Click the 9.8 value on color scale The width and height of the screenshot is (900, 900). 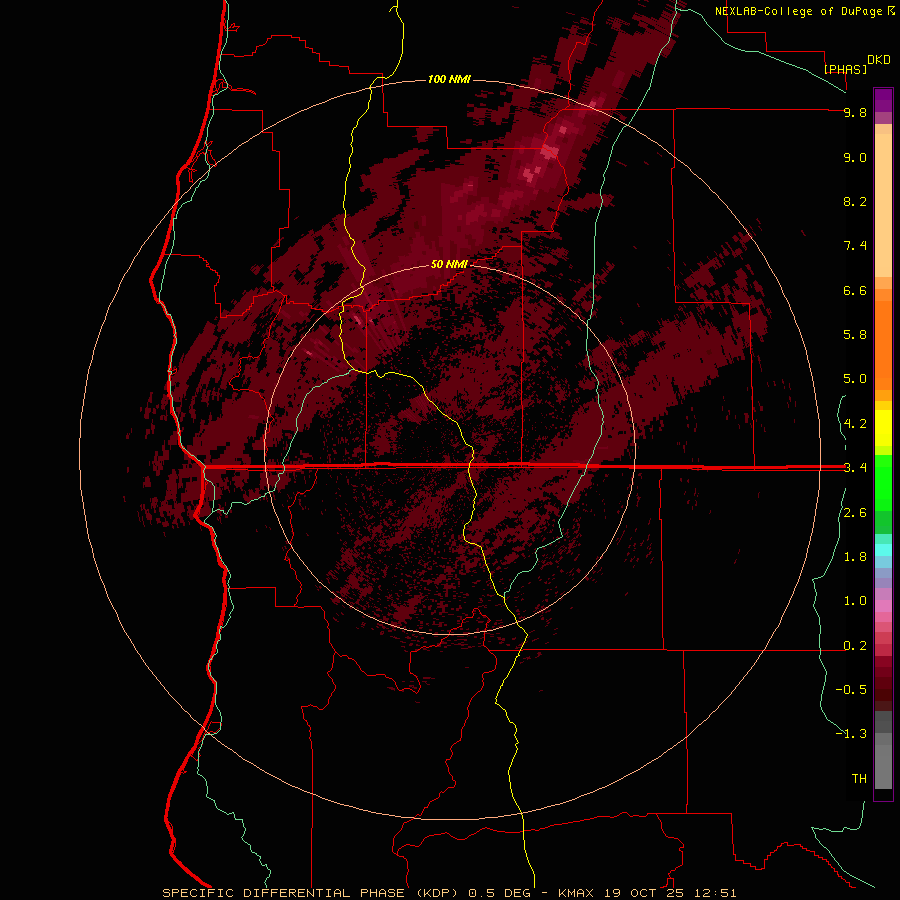click(855, 112)
